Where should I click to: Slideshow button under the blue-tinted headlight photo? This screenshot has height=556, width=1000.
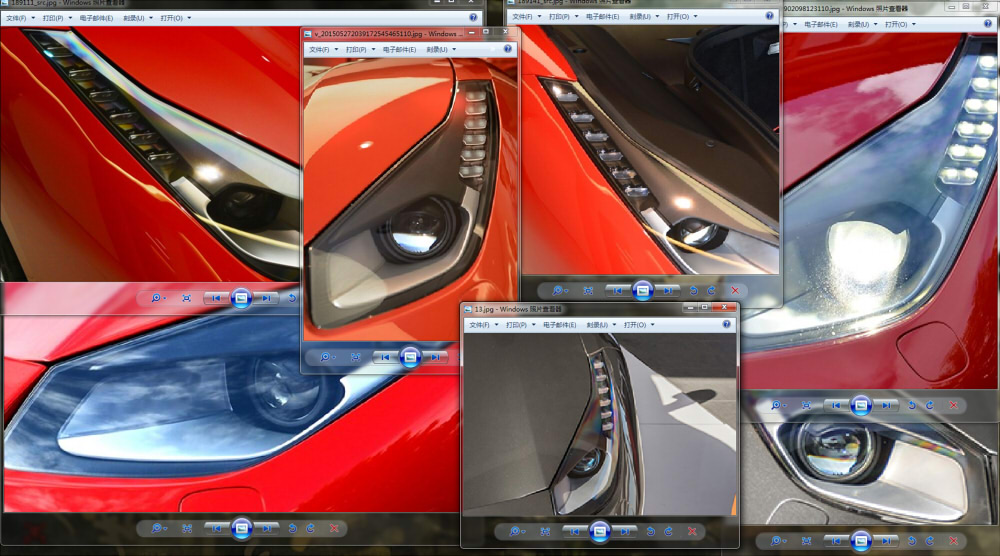tap(241, 528)
